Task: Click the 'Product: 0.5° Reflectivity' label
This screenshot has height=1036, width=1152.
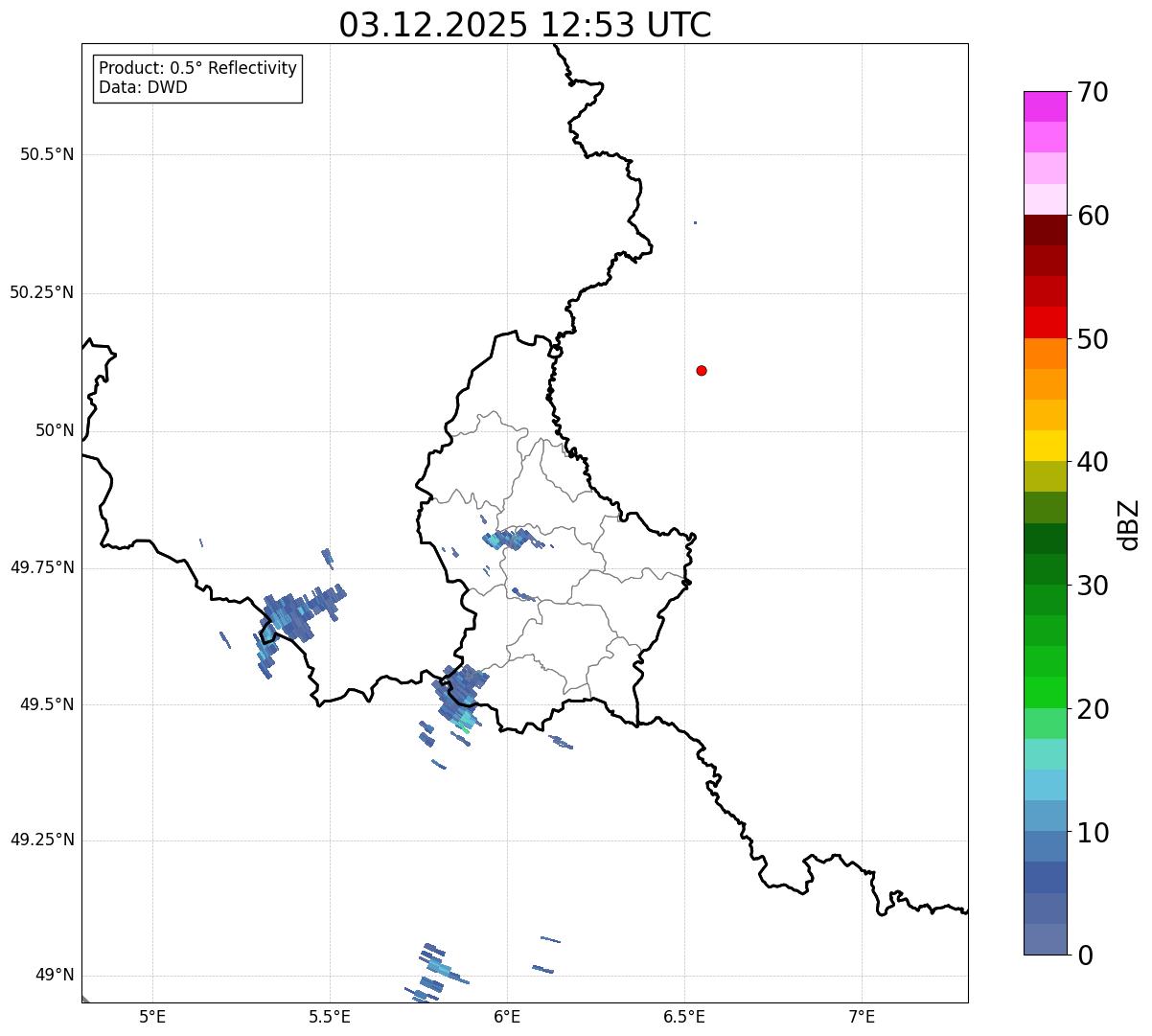Action: (x=197, y=68)
